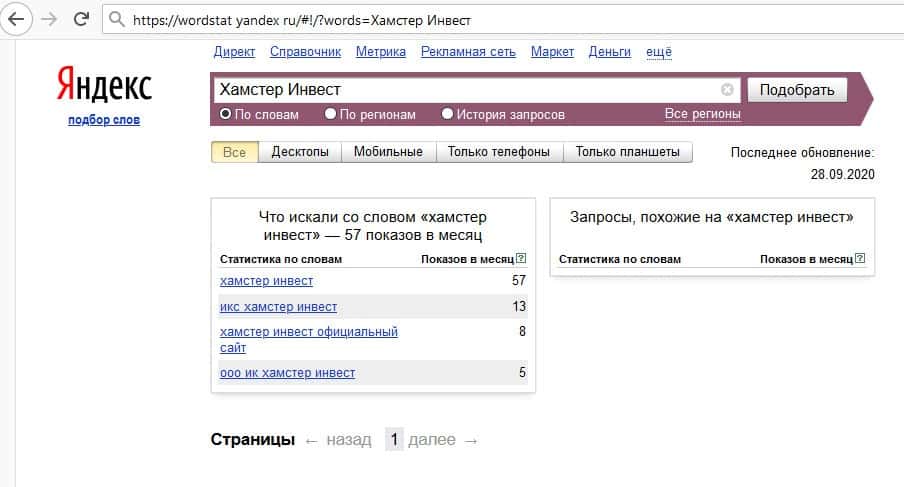The width and height of the screenshot is (904, 487).
Task: Click the browser forward arrow button
Action: click(x=49, y=19)
